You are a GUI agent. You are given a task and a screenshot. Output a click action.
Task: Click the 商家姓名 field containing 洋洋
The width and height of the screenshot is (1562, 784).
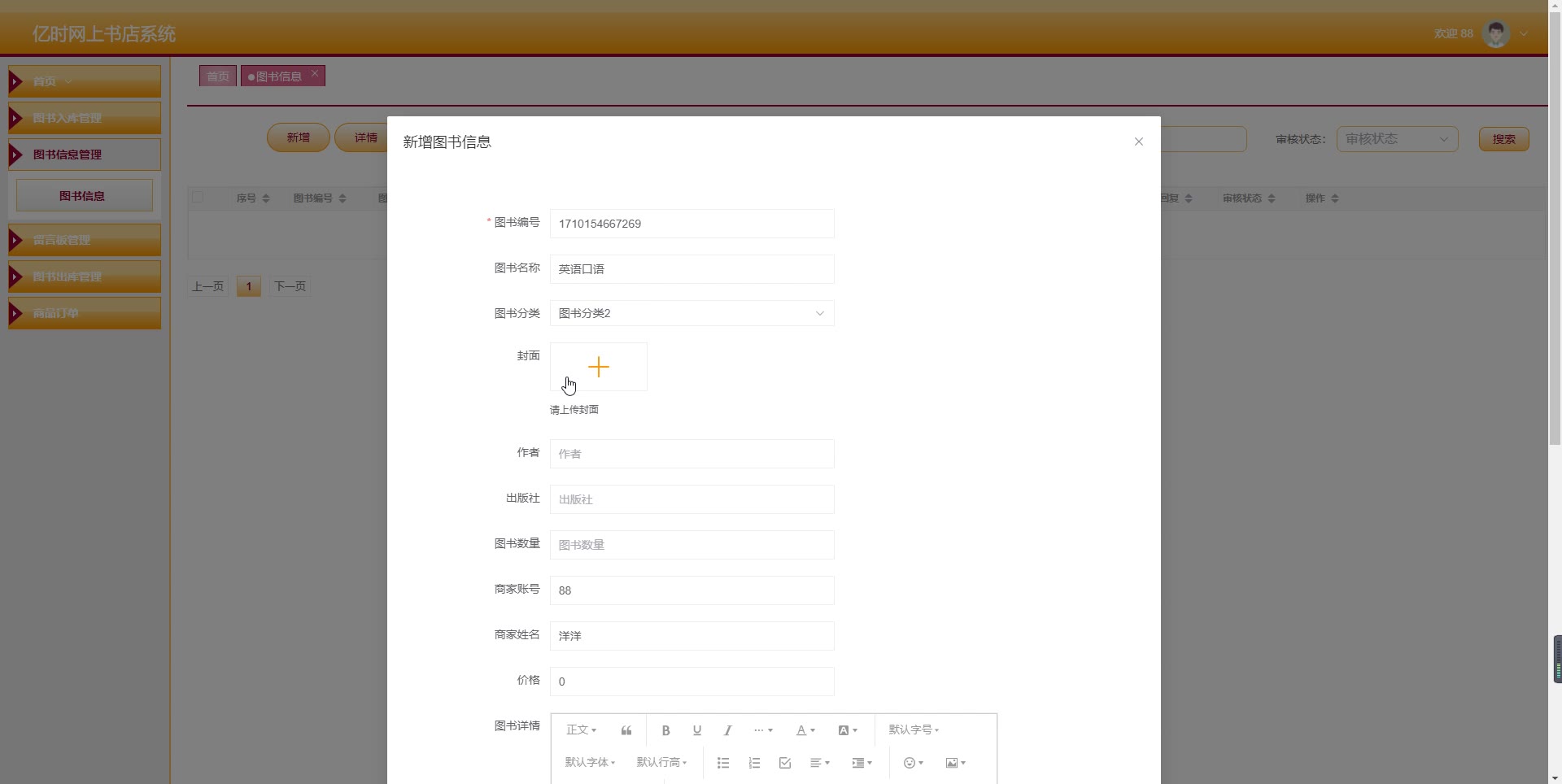(x=692, y=636)
